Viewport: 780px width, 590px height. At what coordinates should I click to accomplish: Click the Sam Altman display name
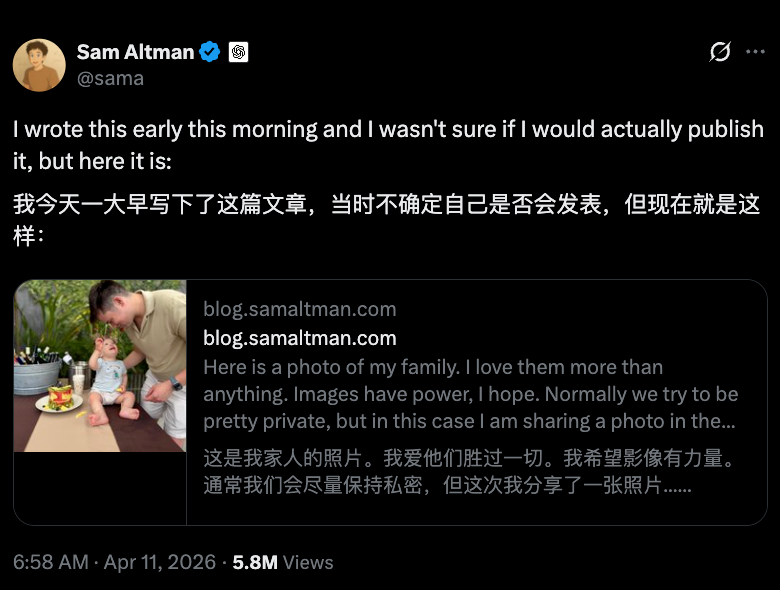pos(135,52)
